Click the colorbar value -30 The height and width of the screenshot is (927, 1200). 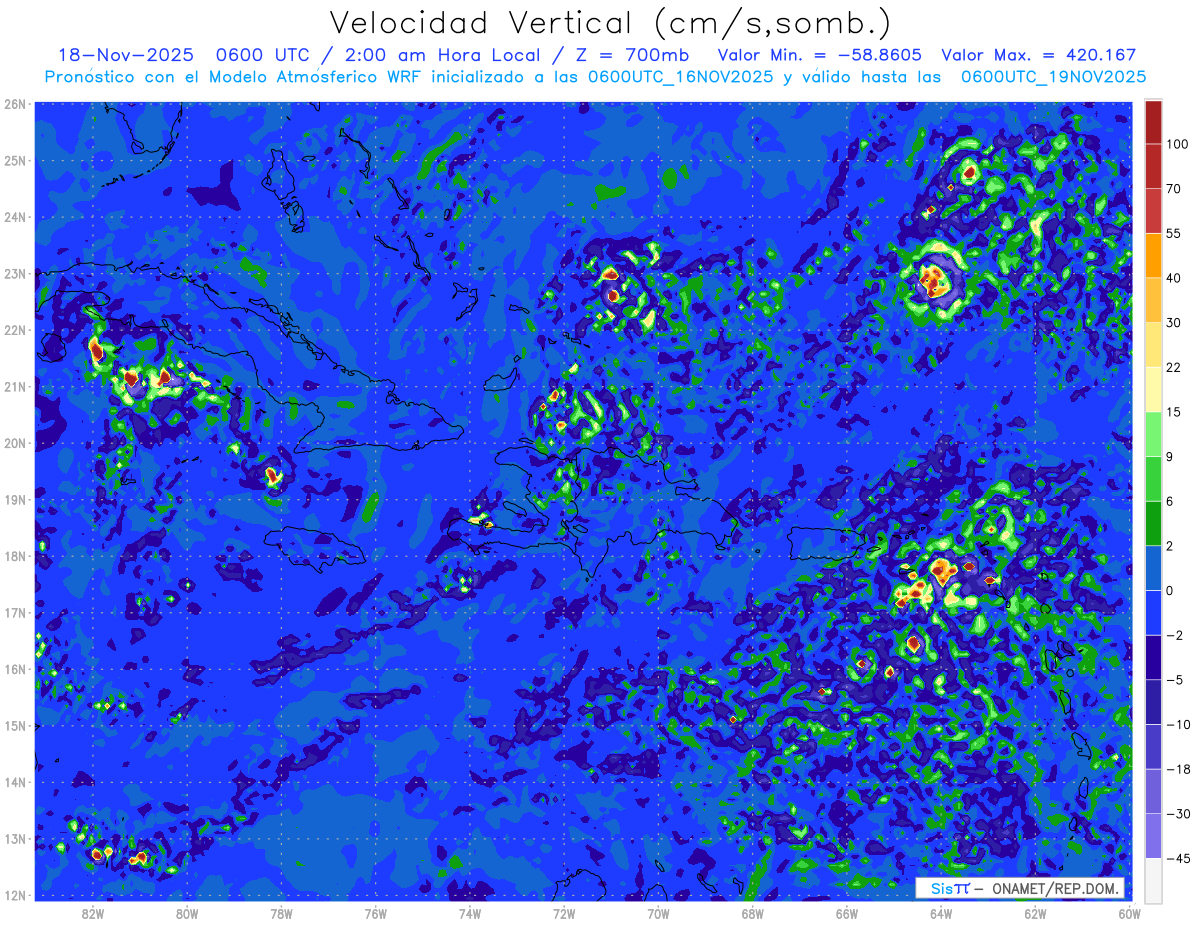click(x=1177, y=813)
